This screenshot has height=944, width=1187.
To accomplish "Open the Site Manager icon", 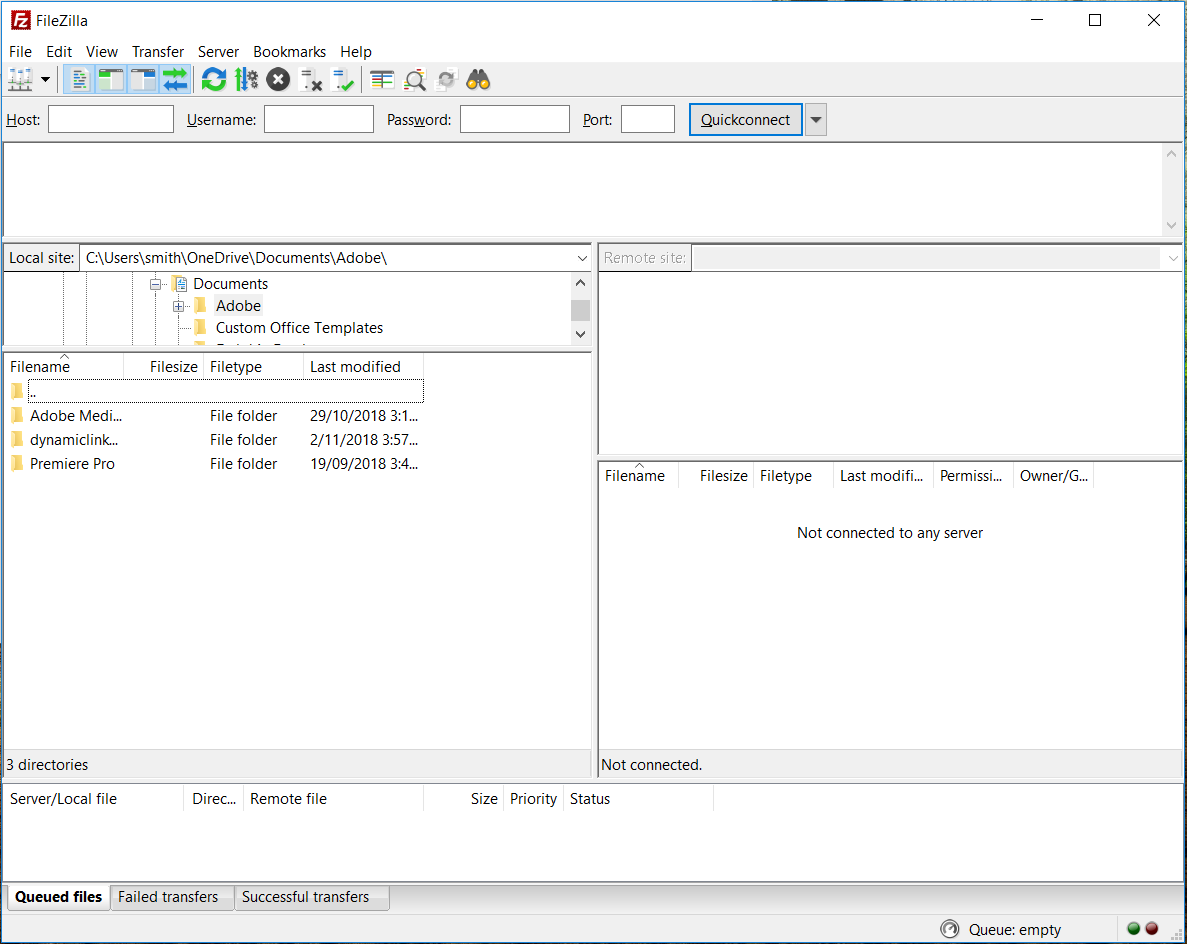I will pyautogui.click(x=20, y=79).
